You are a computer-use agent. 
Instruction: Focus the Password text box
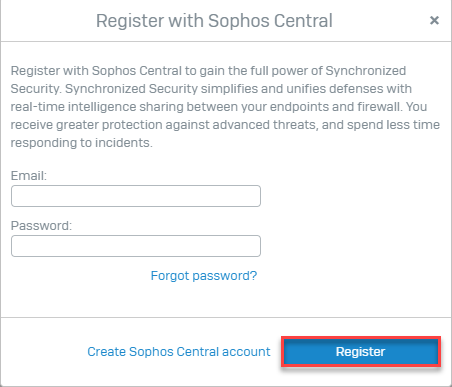[x=136, y=246]
